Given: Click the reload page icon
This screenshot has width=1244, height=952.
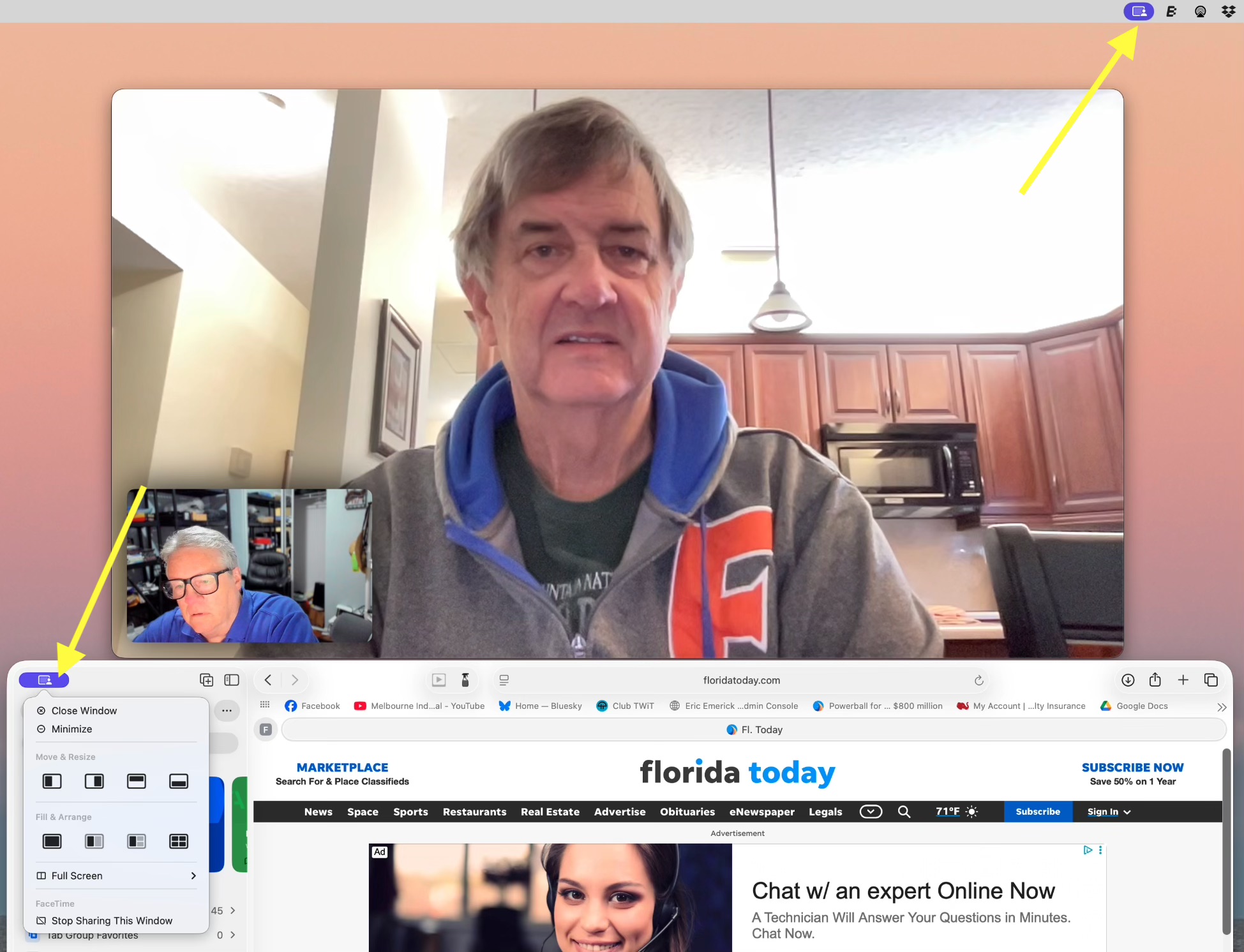Looking at the screenshot, I should click(978, 680).
